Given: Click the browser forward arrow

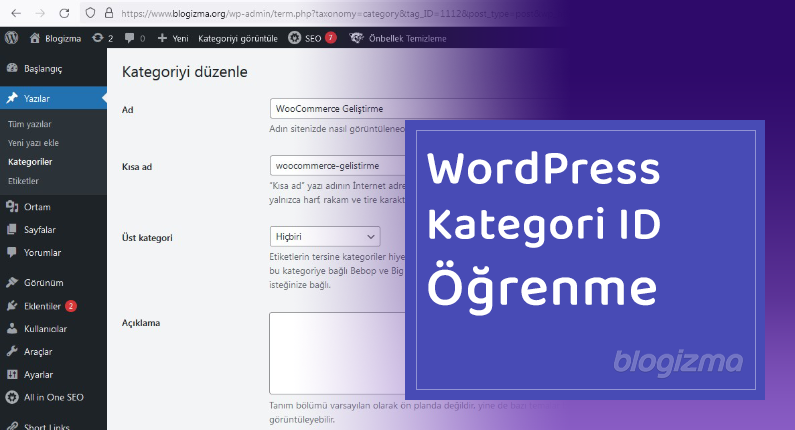Looking at the screenshot, I should pyautogui.click(x=40, y=13).
